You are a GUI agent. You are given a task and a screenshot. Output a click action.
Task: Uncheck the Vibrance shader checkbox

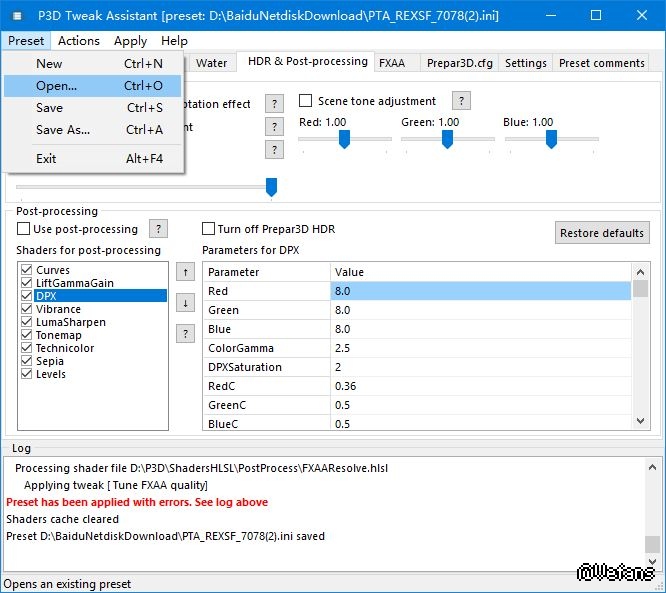coord(26,310)
